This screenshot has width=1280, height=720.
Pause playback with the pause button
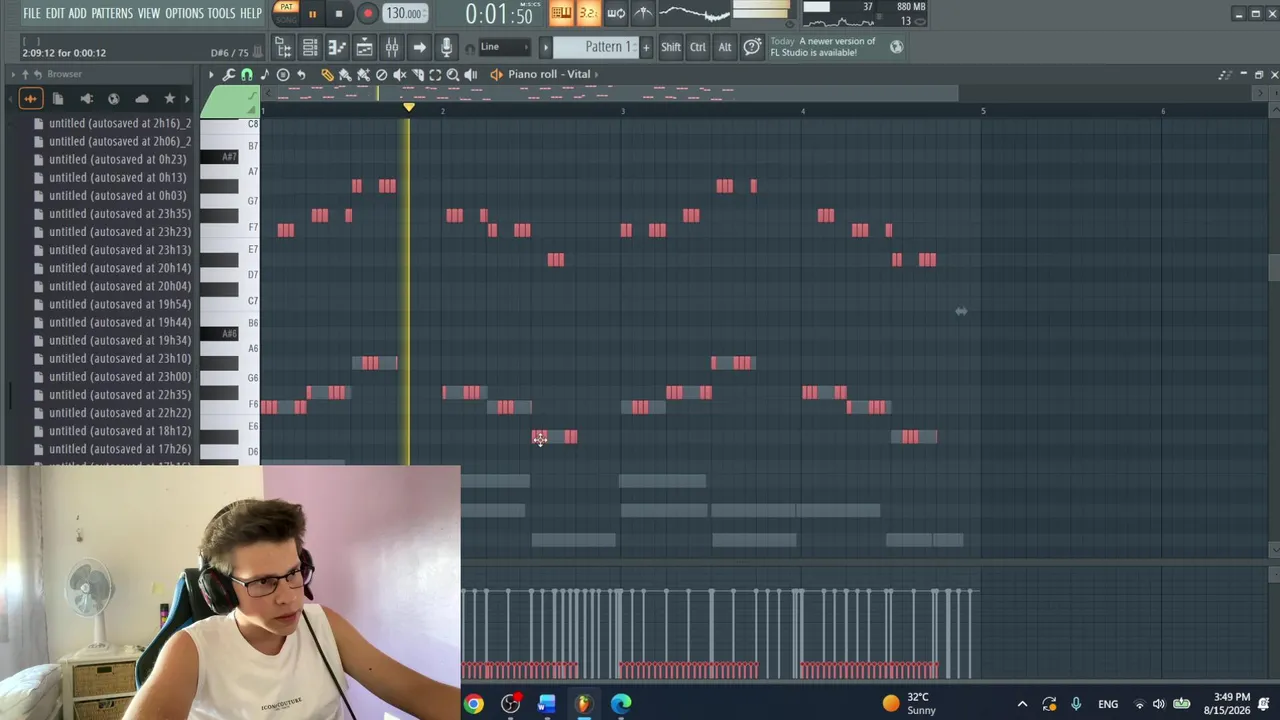(x=312, y=13)
